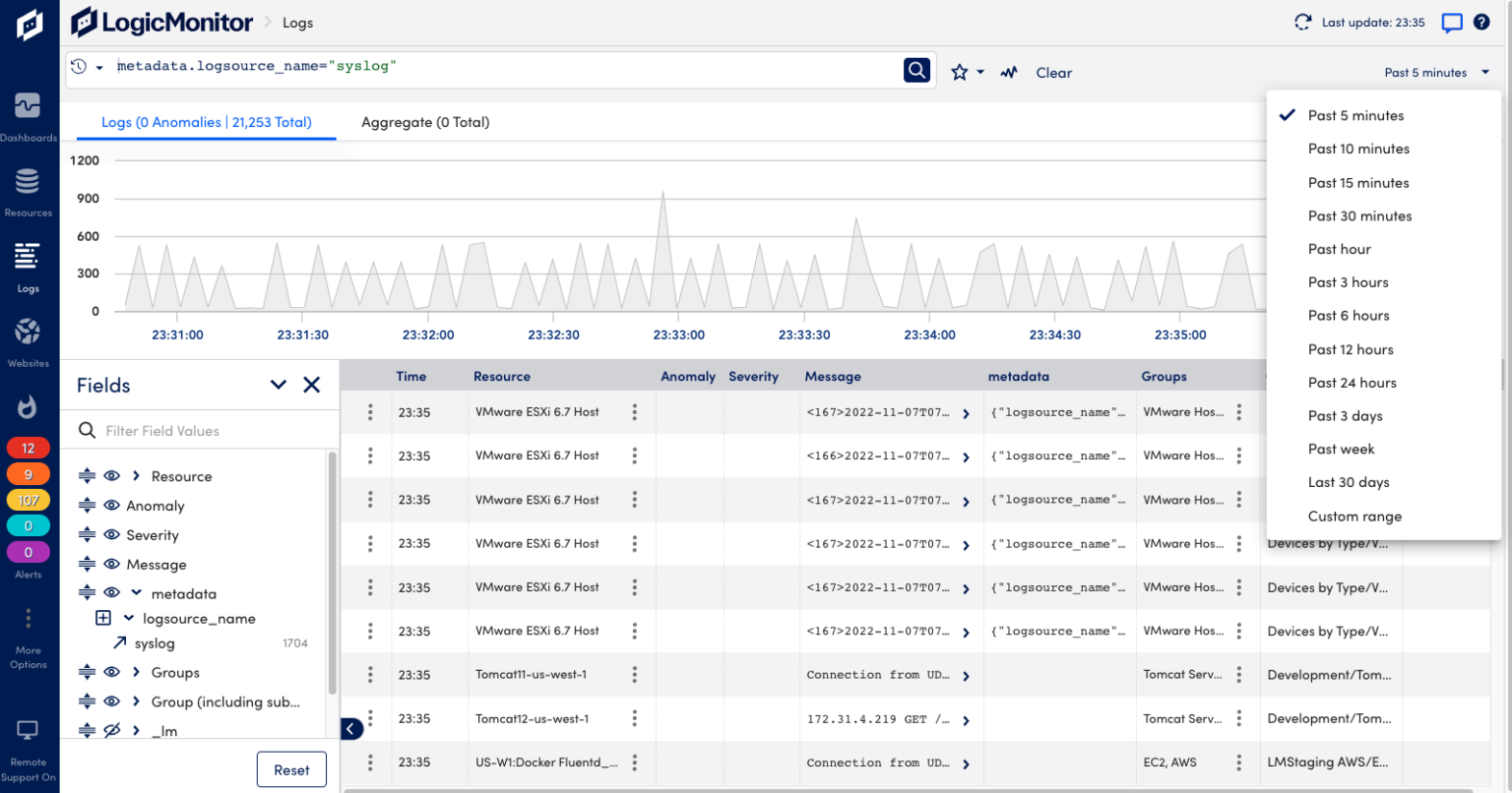Click the Filter Field Values input

pyautogui.click(x=197, y=430)
